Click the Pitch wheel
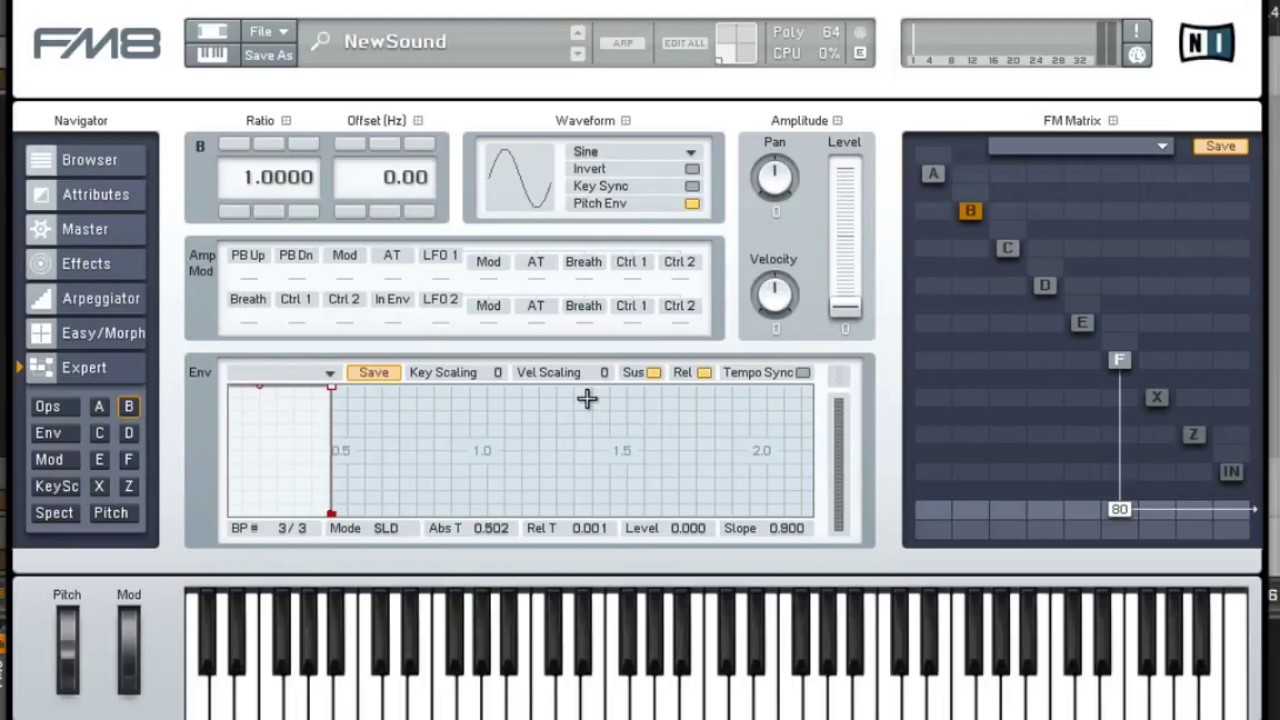This screenshot has height=720, width=1280. tap(67, 650)
